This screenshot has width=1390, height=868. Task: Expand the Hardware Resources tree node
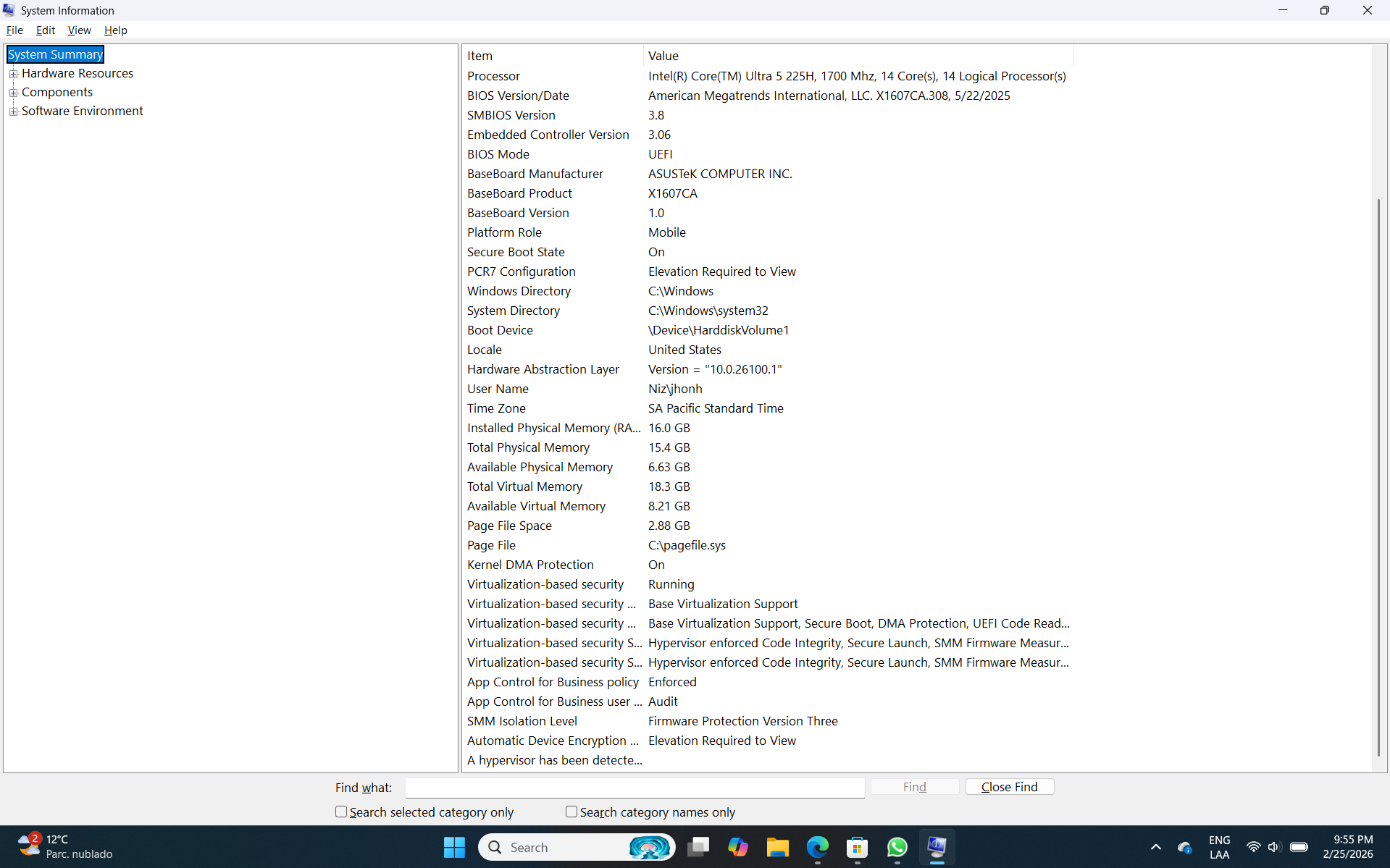(x=13, y=74)
